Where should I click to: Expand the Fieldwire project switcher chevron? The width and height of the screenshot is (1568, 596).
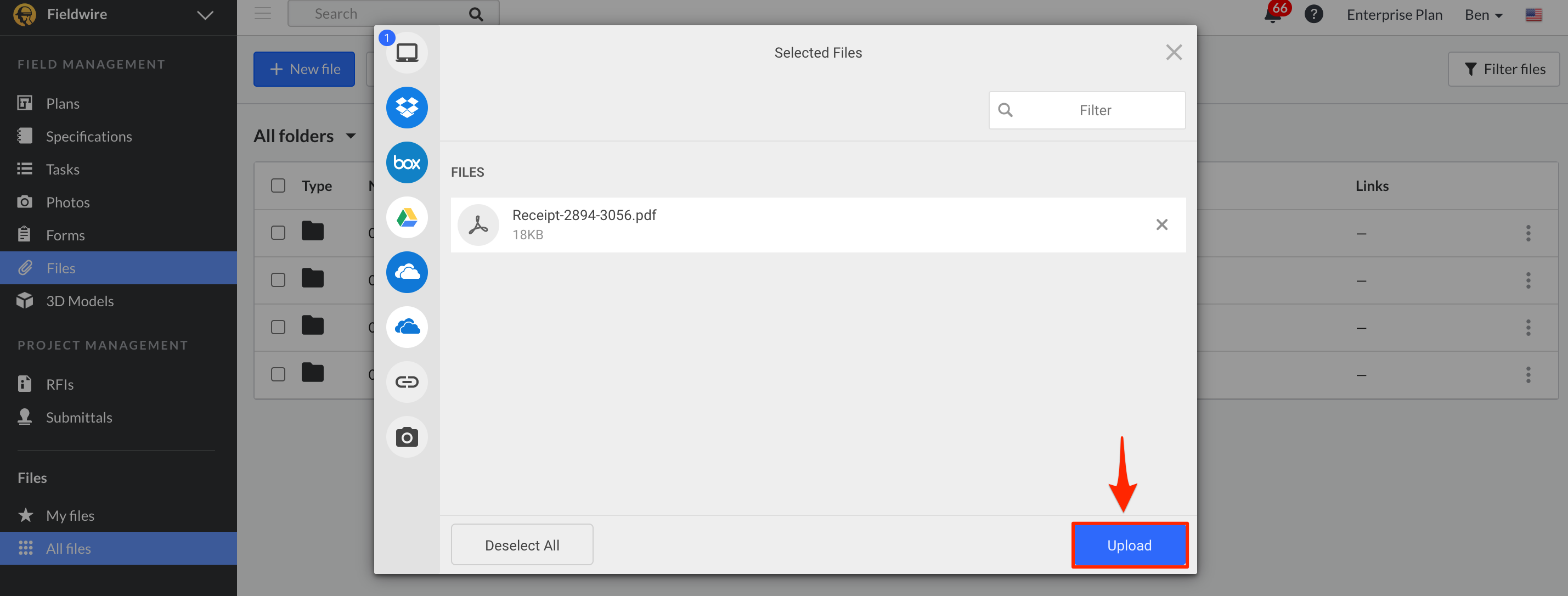pos(205,15)
